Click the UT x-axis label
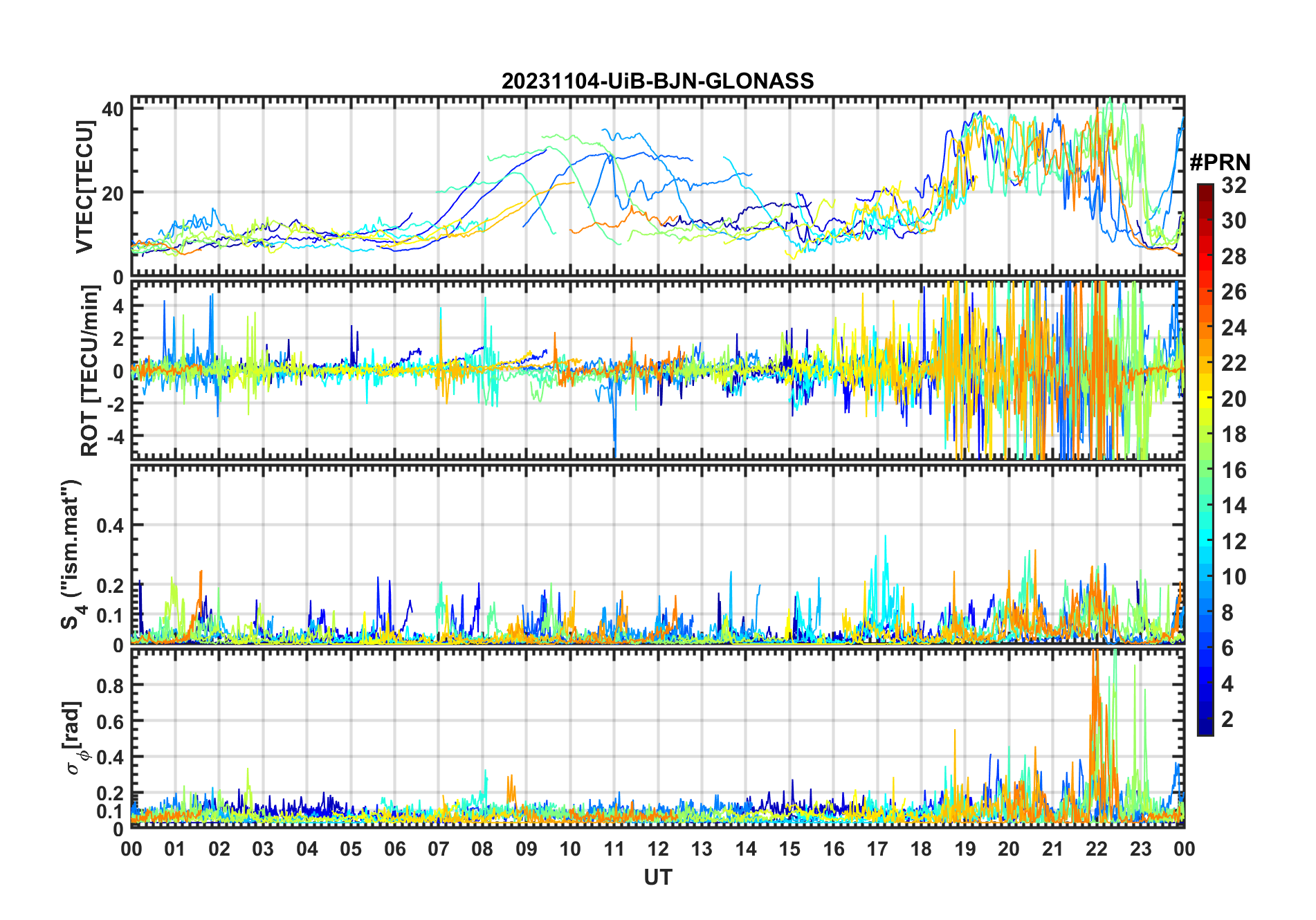Image resolution: width=1316 pixels, height=920 pixels. point(657,877)
